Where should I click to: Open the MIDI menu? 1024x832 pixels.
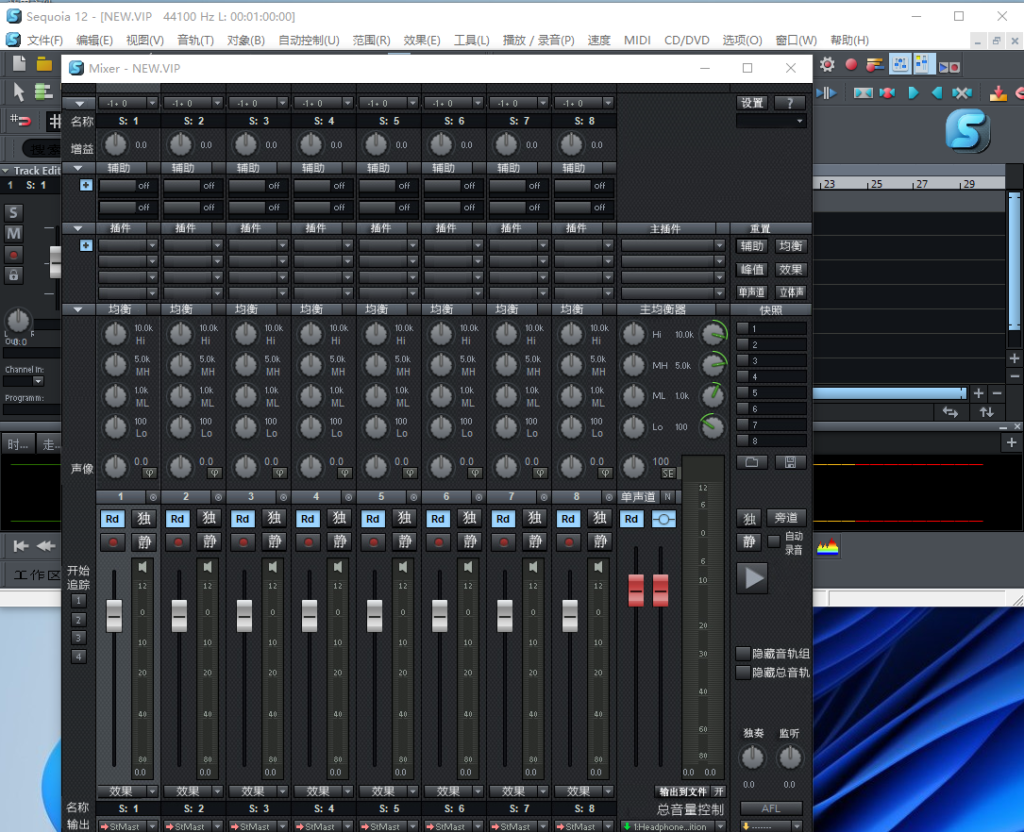tap(637, 40)
